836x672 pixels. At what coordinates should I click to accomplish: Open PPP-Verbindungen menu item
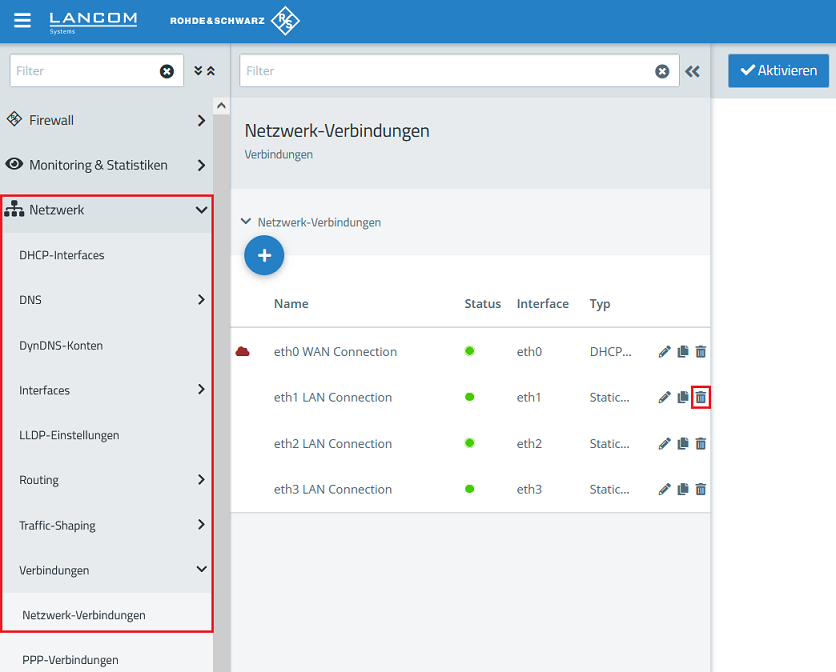pyautogui.click(x=70, y=660)
